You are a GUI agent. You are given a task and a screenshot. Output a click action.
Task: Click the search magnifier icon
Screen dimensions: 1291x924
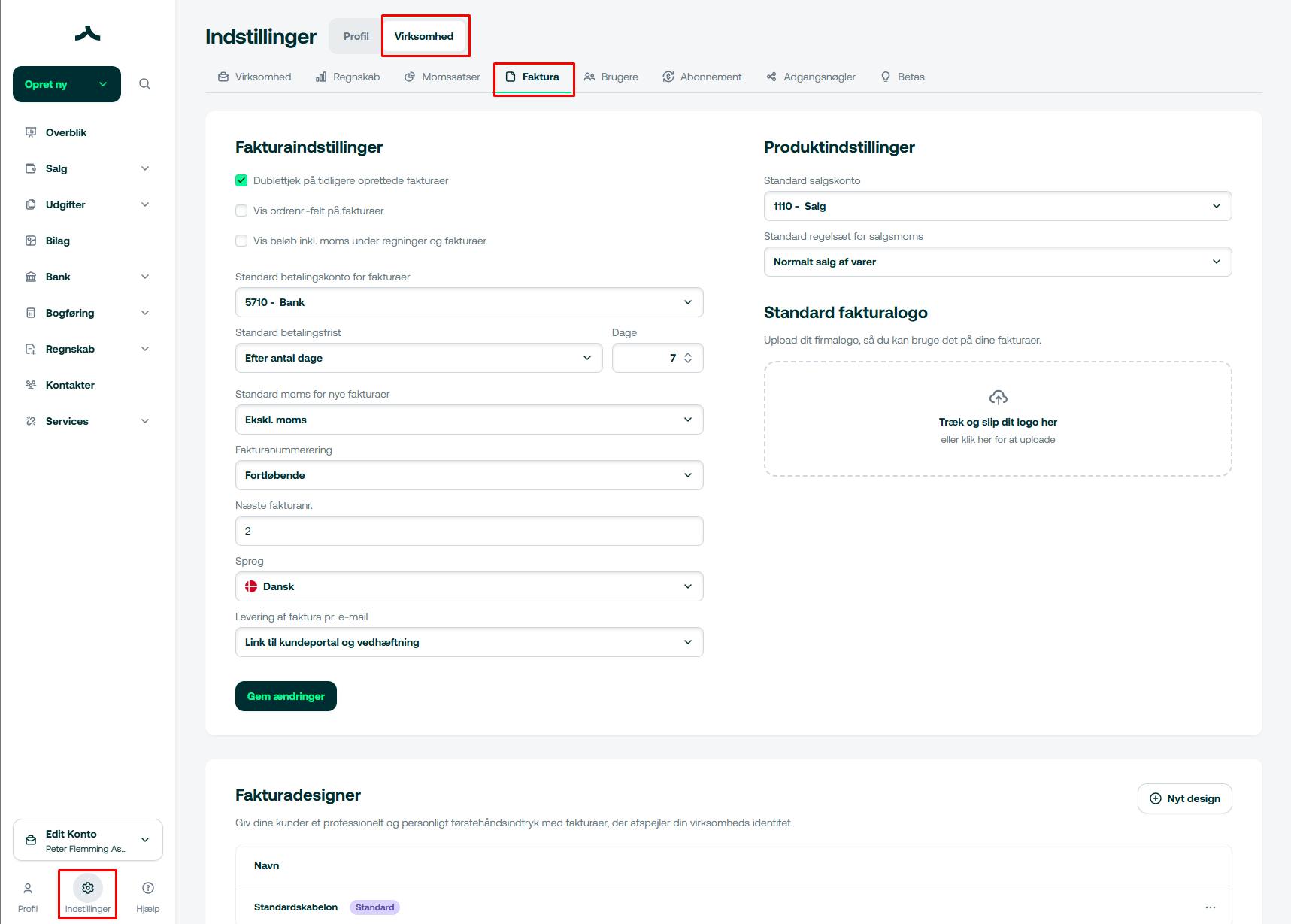[x=144, y=84]
